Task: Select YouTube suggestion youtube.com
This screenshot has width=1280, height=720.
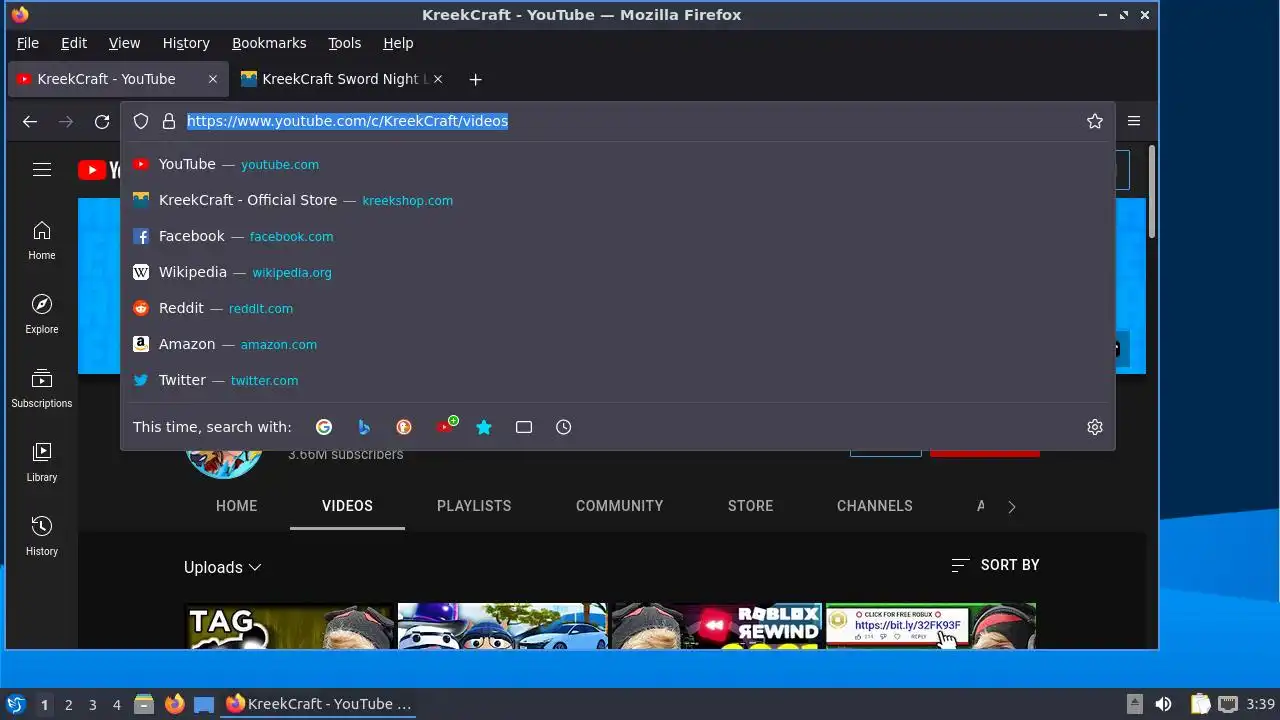Action: coord(617,164)
